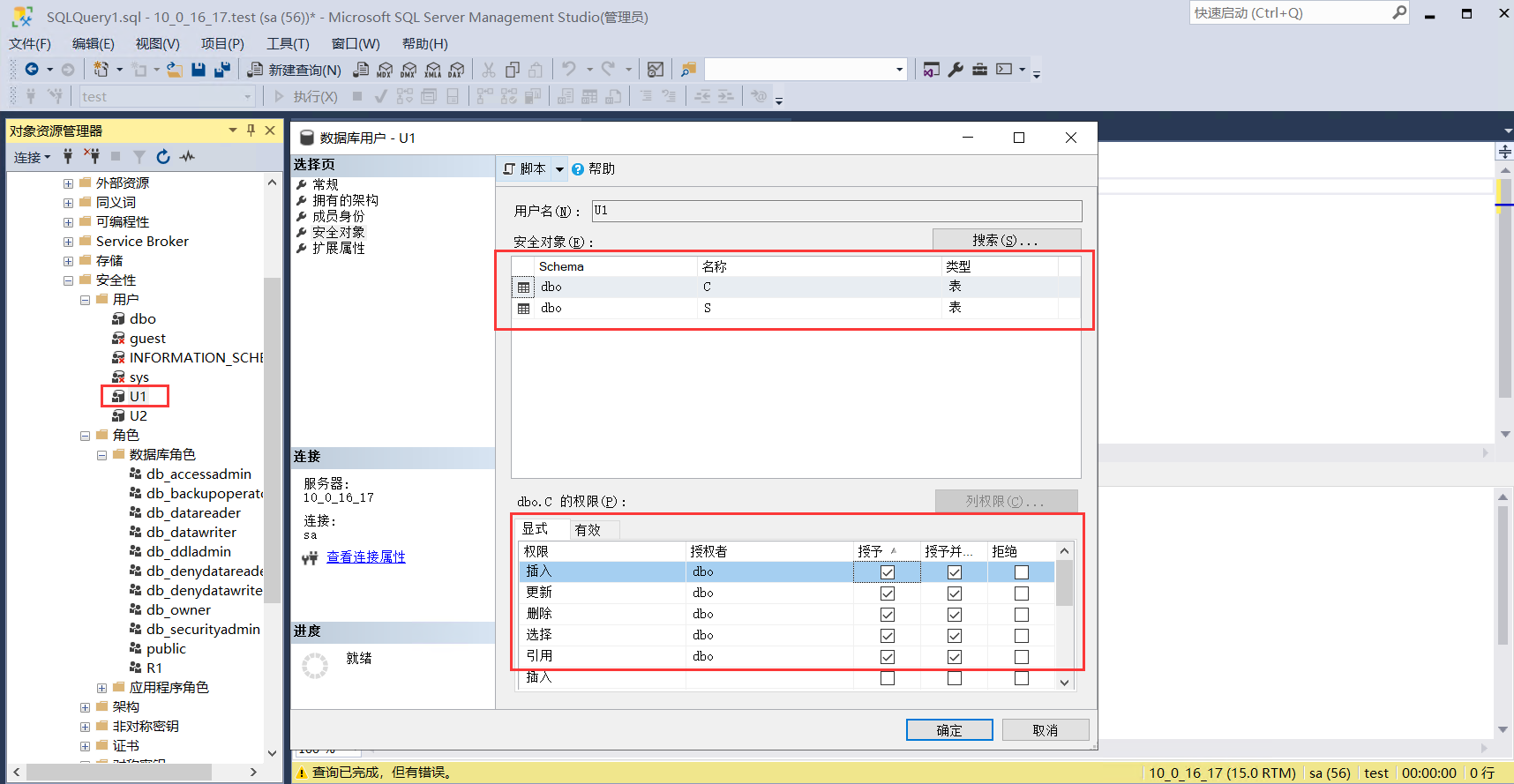Select the 常规 page

pos(326,184)
